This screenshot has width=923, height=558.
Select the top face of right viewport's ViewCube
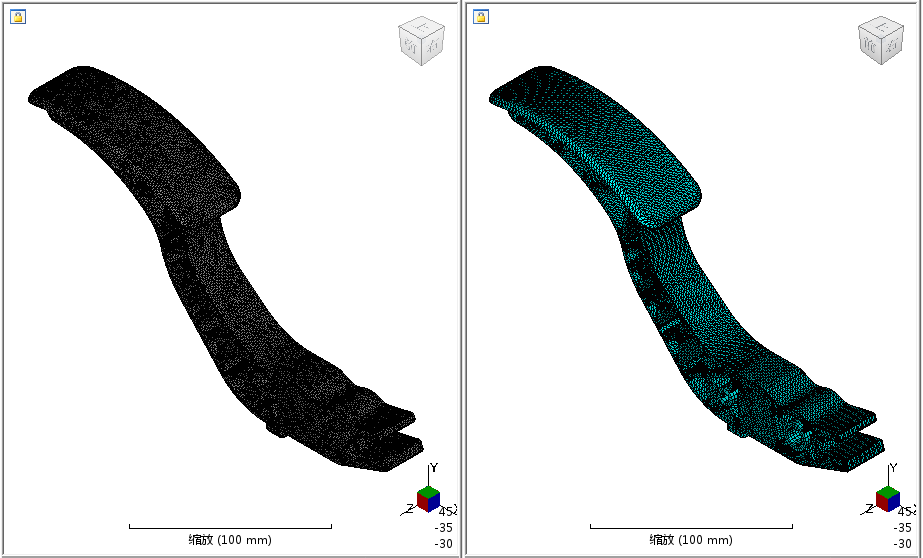880,26
